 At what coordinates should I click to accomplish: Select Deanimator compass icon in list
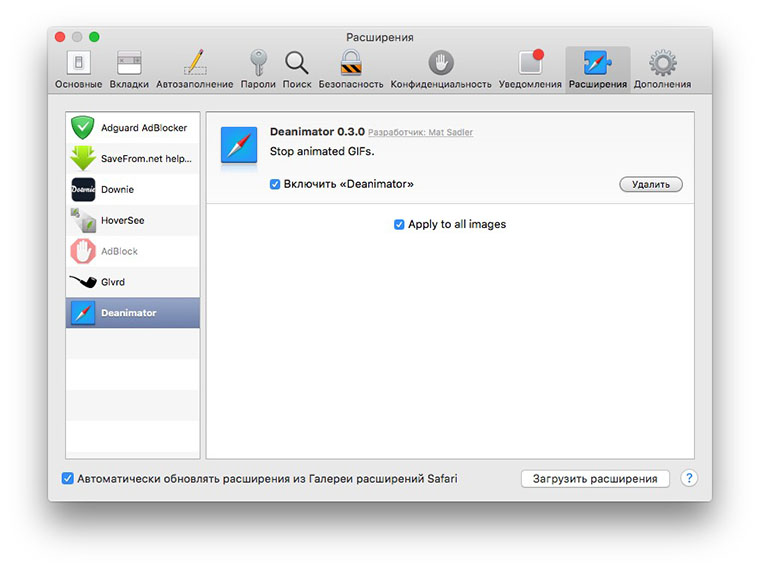(x=83, y=313)
